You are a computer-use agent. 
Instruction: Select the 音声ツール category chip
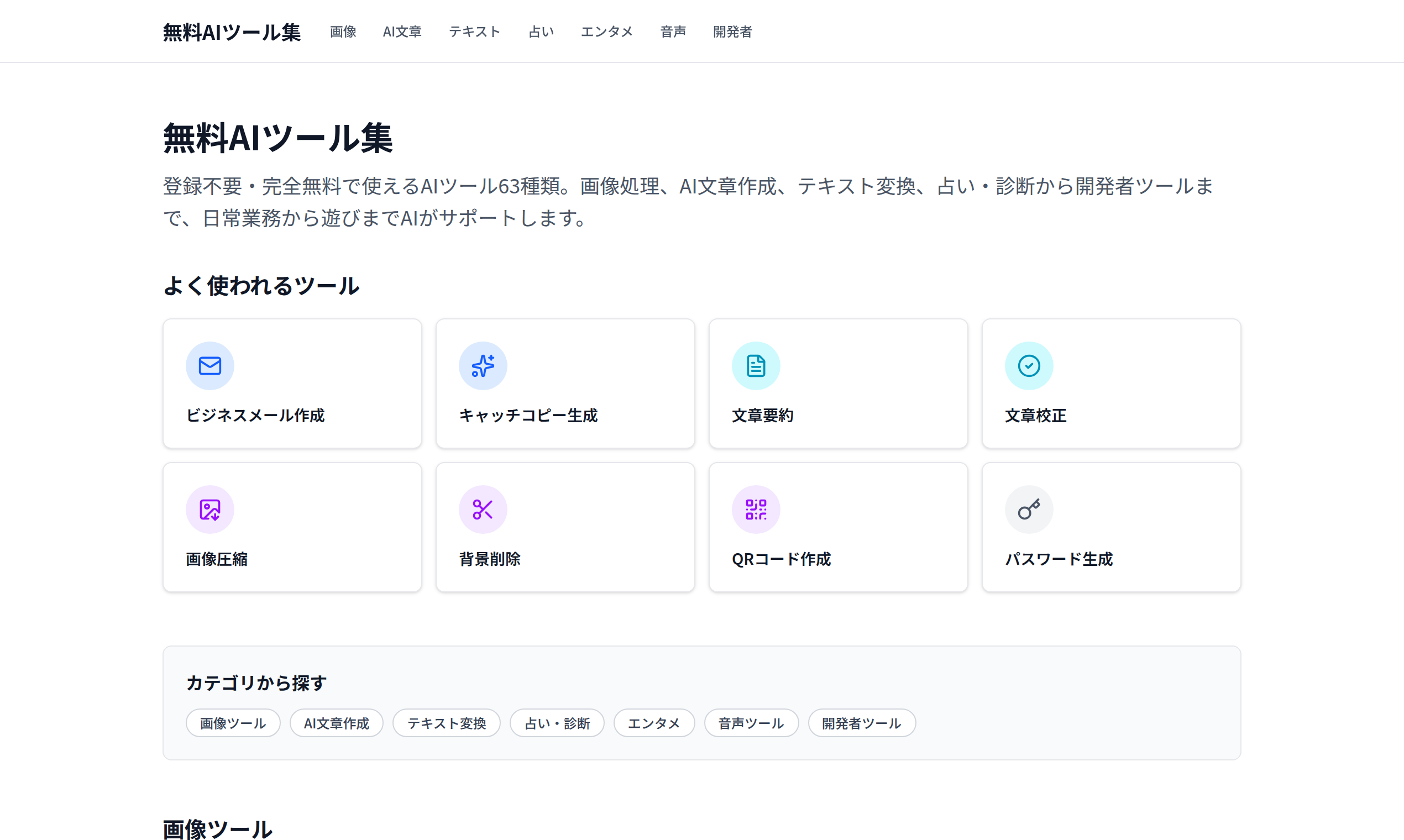[x=751, y=723]
